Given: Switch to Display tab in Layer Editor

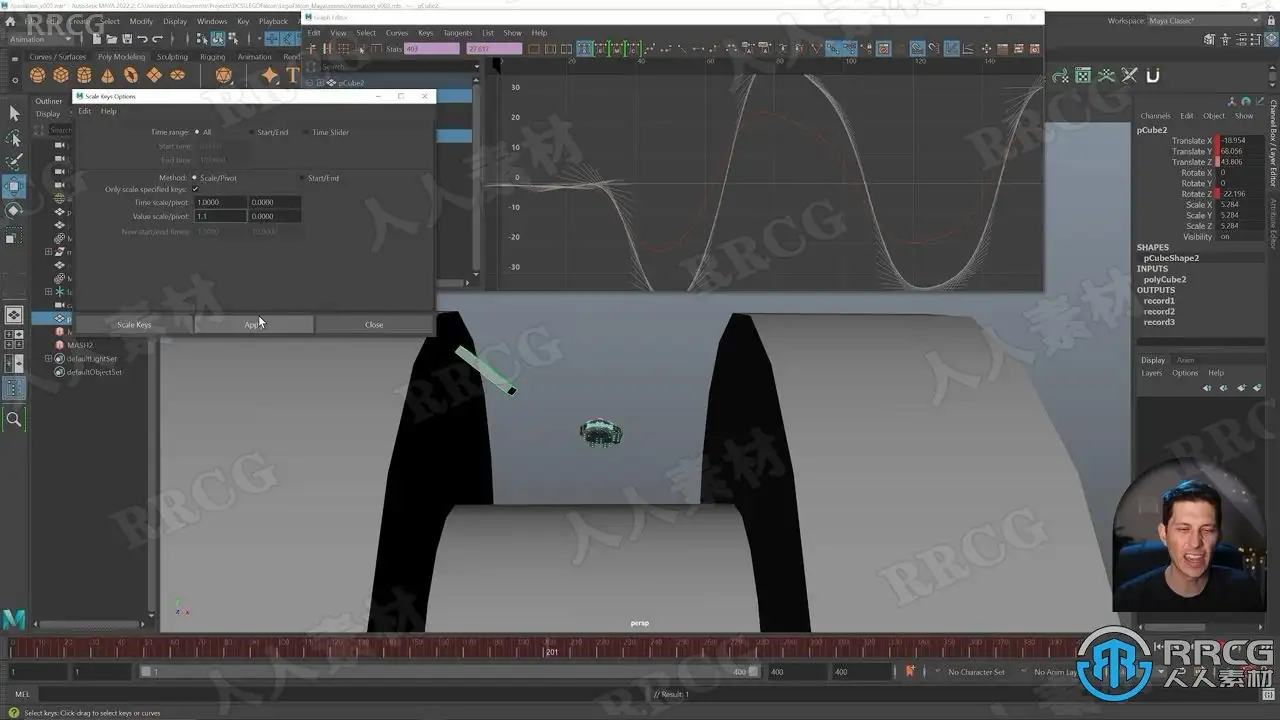Looking at the screenshot, I should coord(1153,360).
